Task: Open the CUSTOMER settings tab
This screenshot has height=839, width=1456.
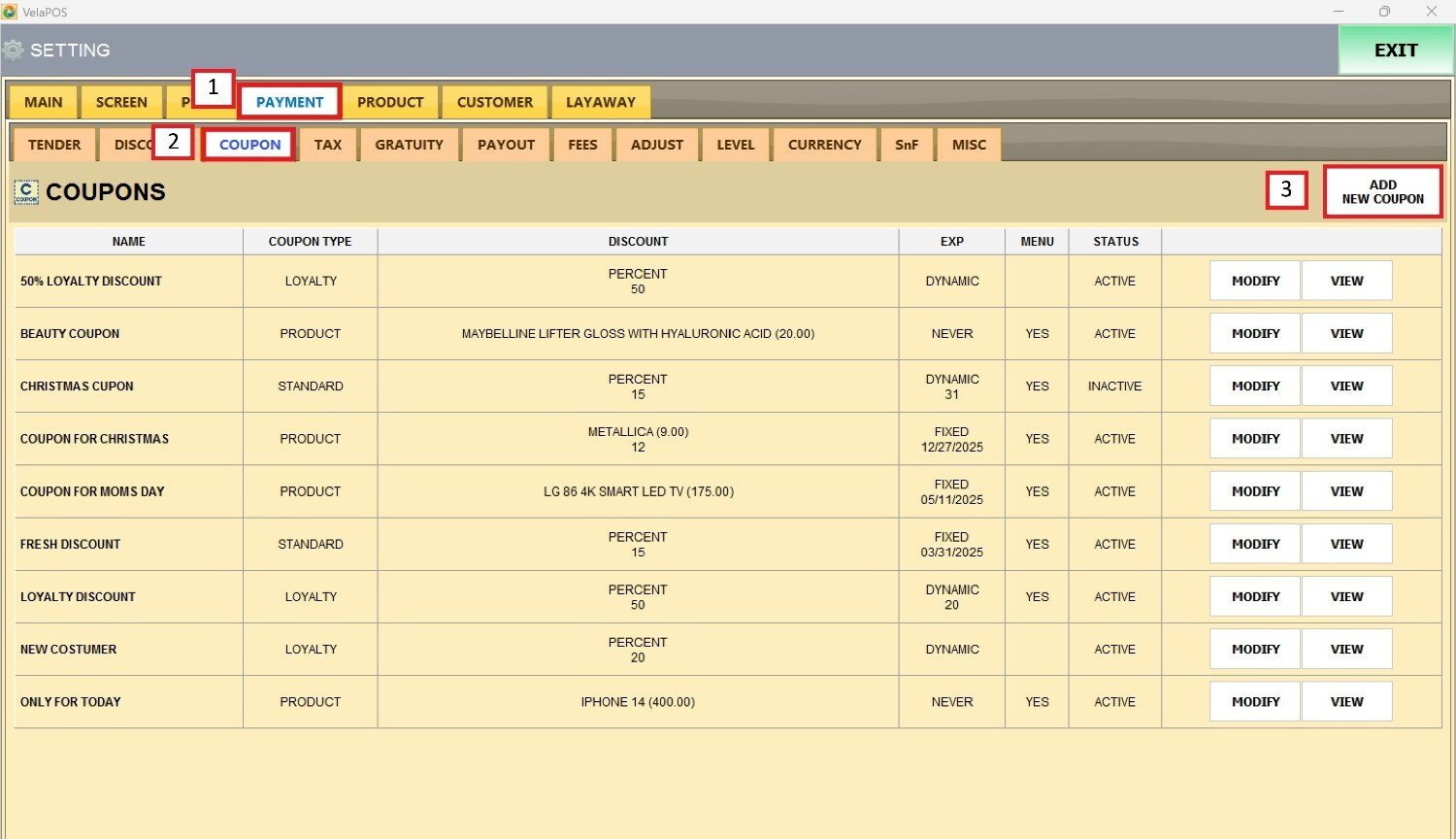Action: click(494, 102)
